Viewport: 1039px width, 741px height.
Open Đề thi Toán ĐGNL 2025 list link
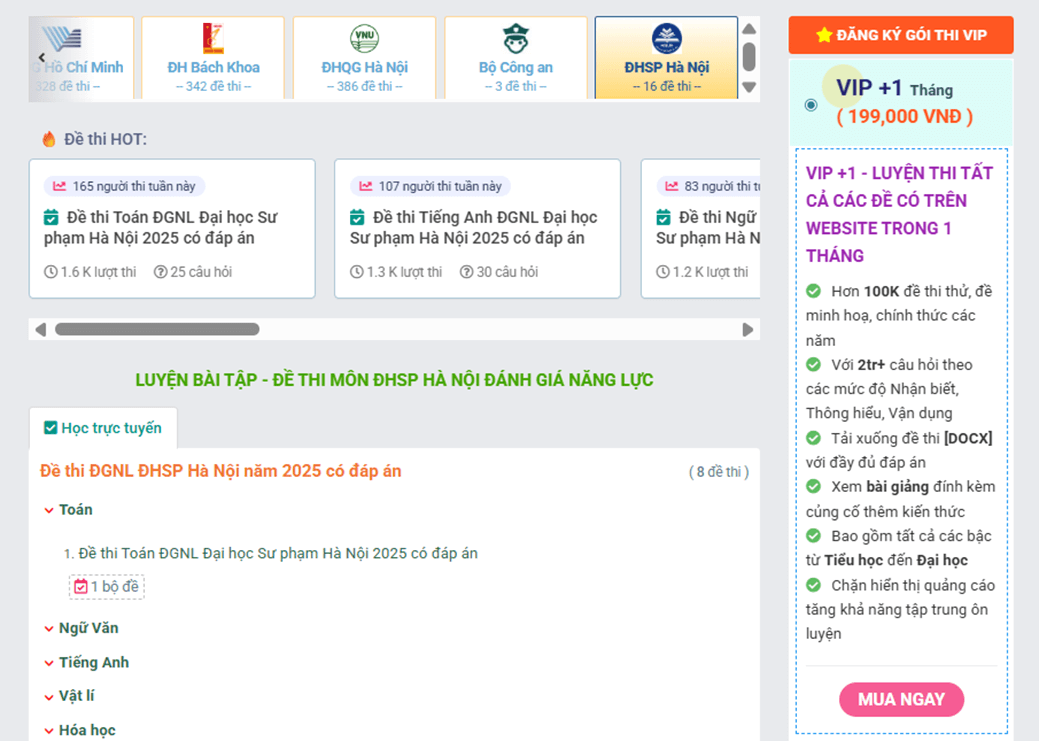pyautogui.click(x=278, y=553)
